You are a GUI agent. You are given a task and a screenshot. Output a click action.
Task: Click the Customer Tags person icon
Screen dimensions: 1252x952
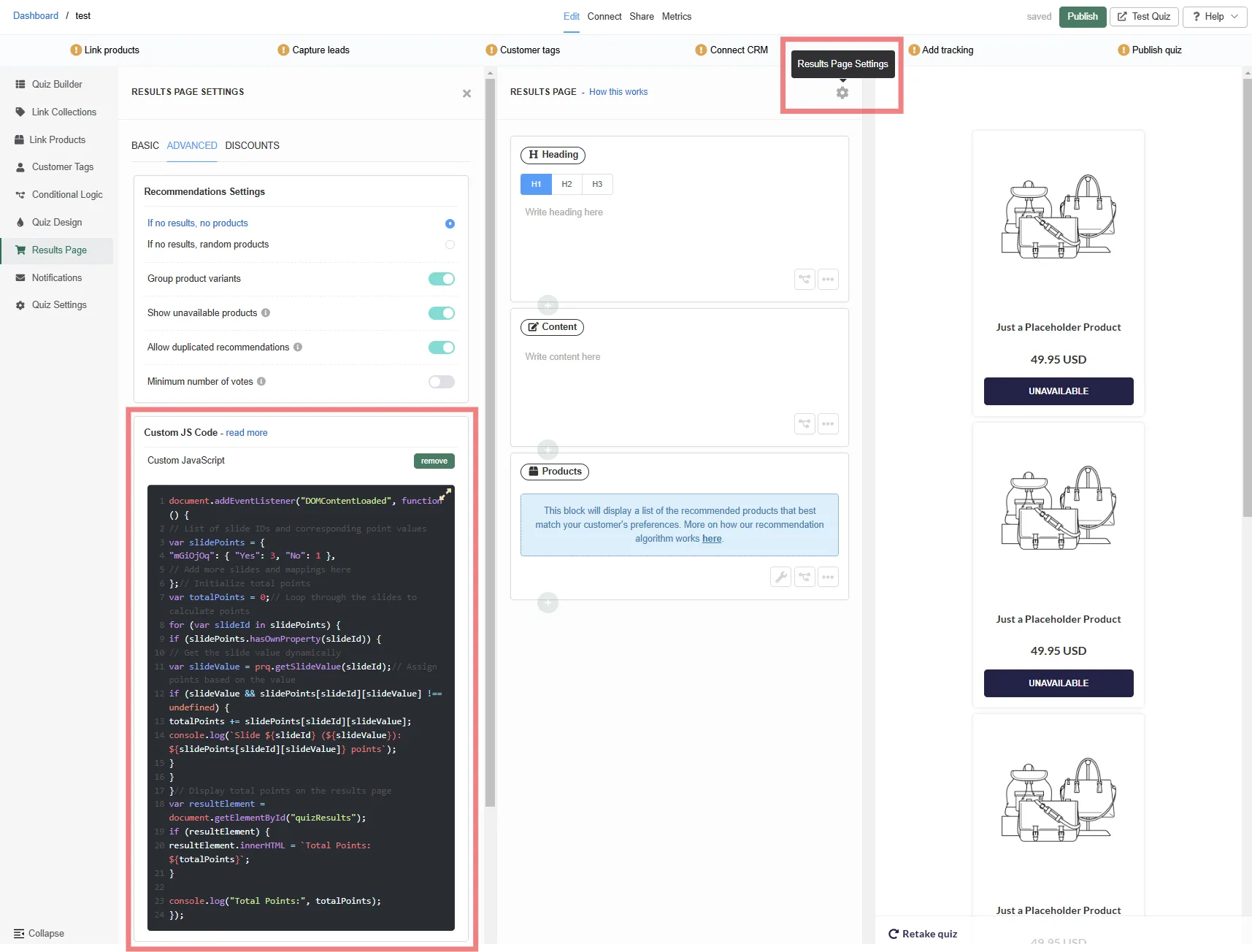tap(20, 167)
